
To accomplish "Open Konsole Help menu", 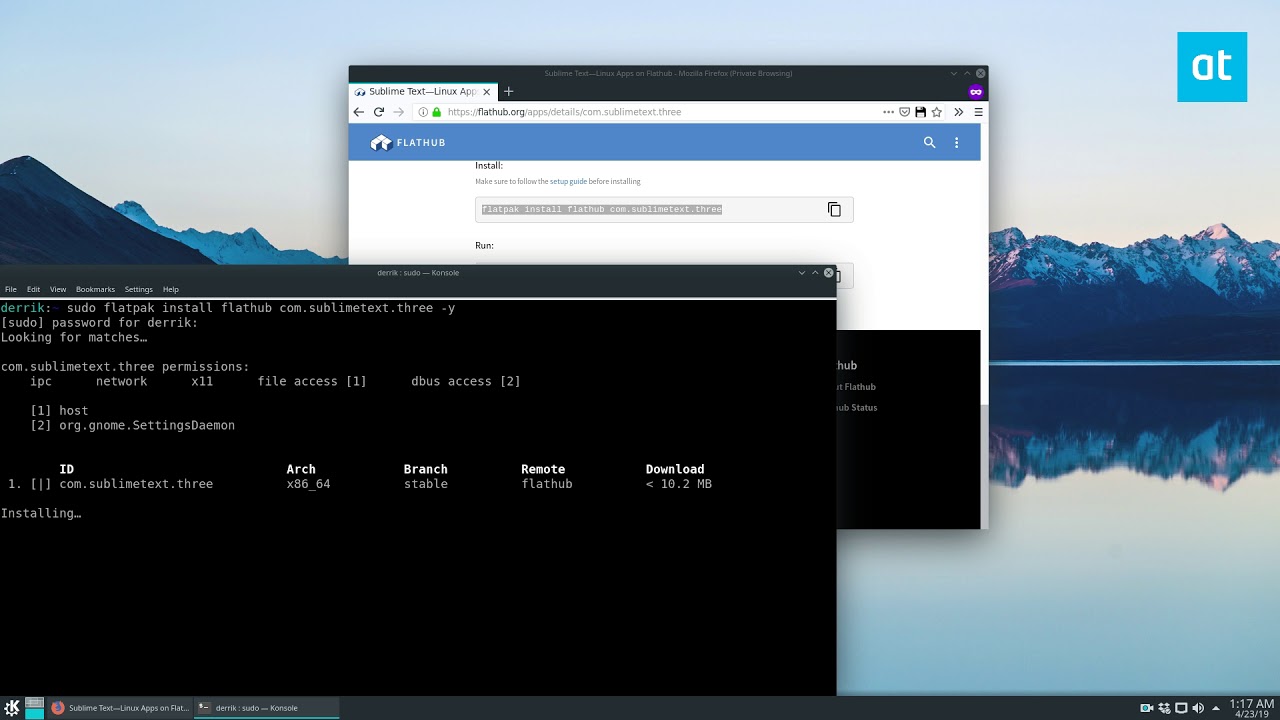I will [171, 289].
